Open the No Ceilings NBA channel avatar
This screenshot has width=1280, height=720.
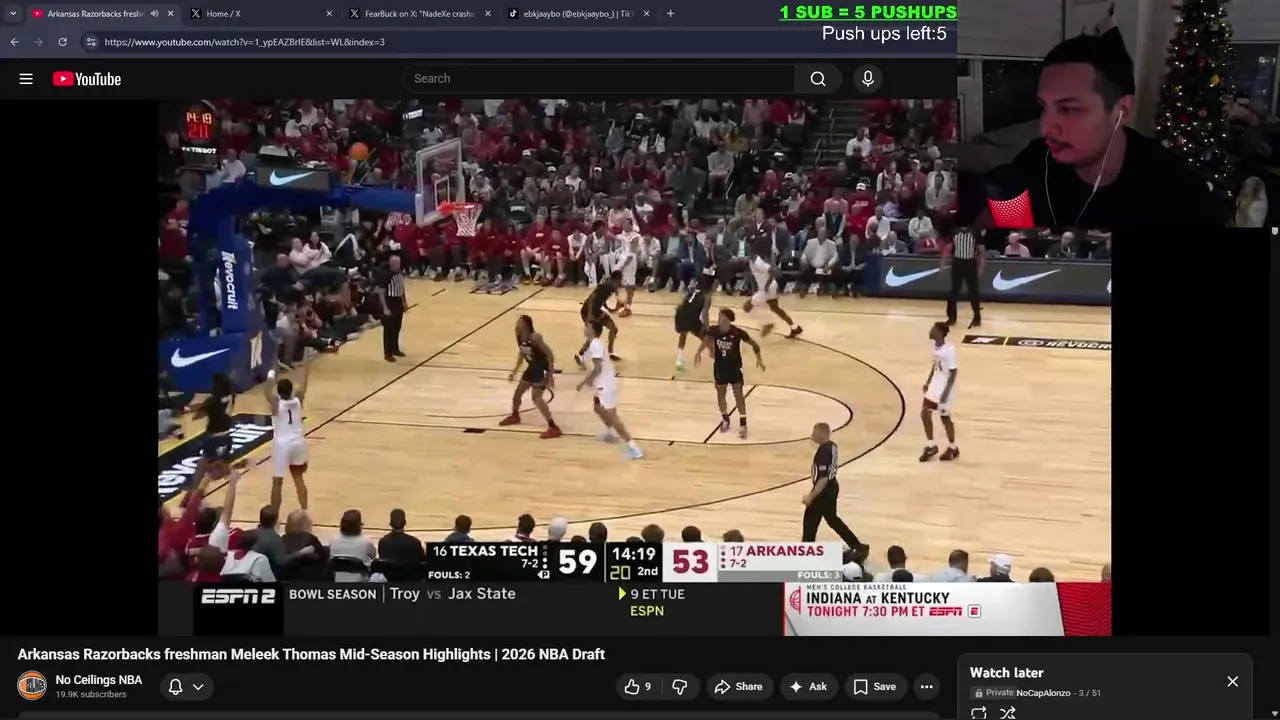click(32, 686)
